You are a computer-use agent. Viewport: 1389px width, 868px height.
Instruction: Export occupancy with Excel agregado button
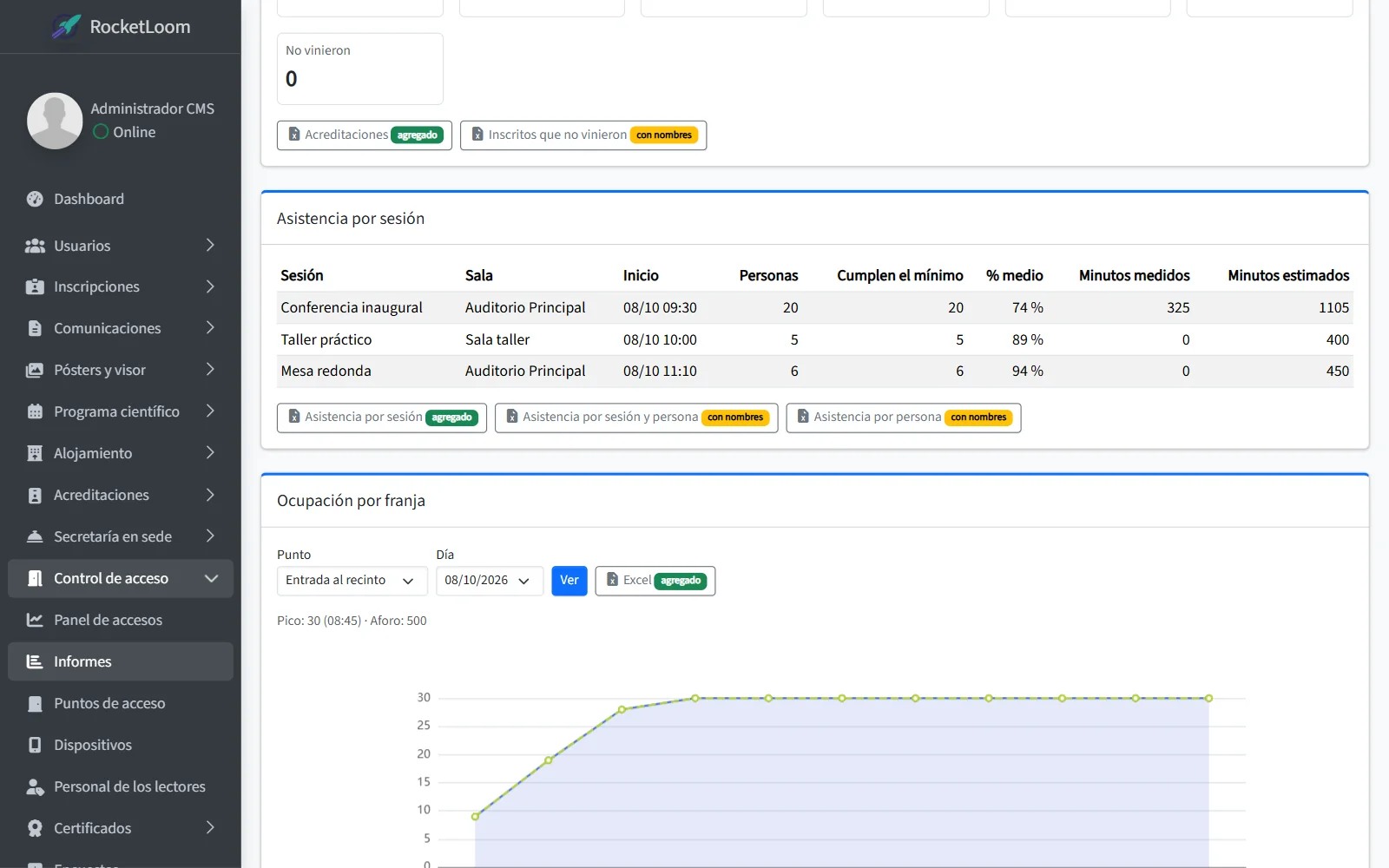pyautogui.click(x=655, y=581)
